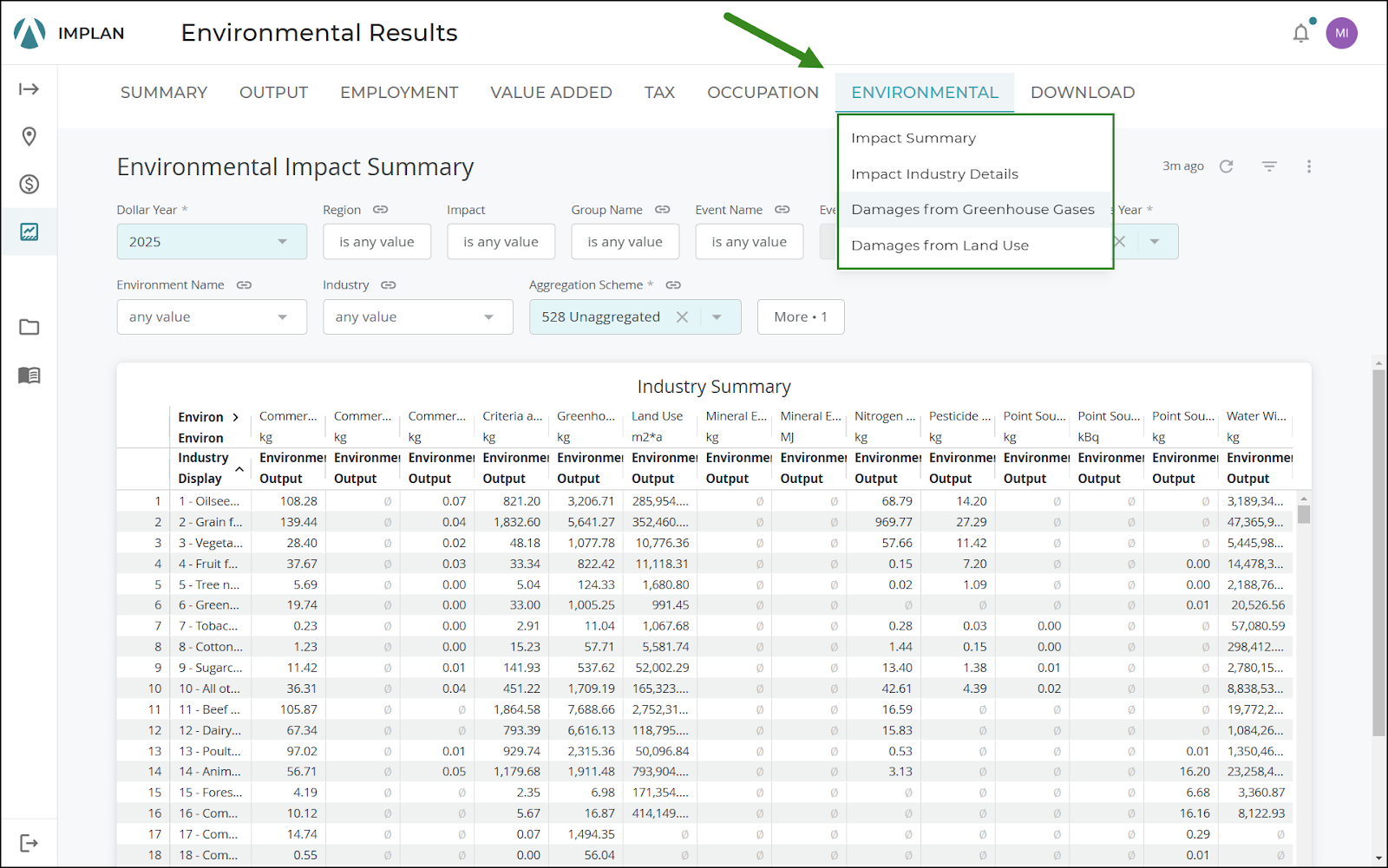The image size is (1388, 868).
Task: Switch to the OCCUPATION tab
Action: [x=763, y=93]
